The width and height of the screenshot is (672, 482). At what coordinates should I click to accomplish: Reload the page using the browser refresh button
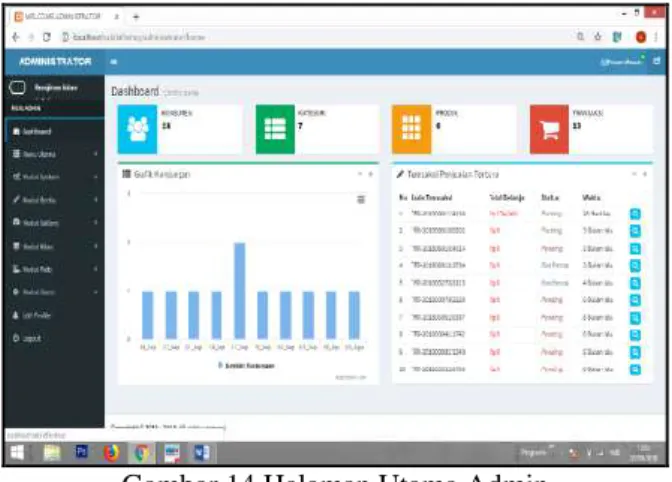tap(47, 37)
